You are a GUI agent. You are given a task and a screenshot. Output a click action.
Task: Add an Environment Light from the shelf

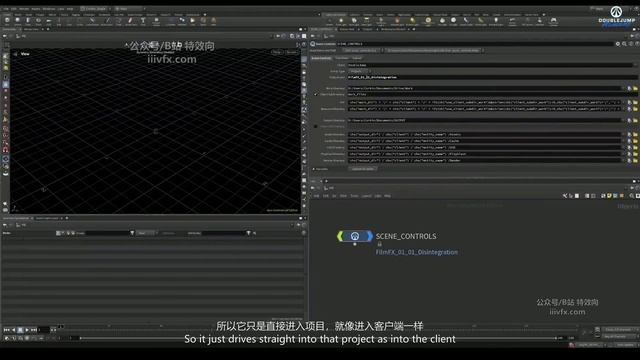(428, 21)
